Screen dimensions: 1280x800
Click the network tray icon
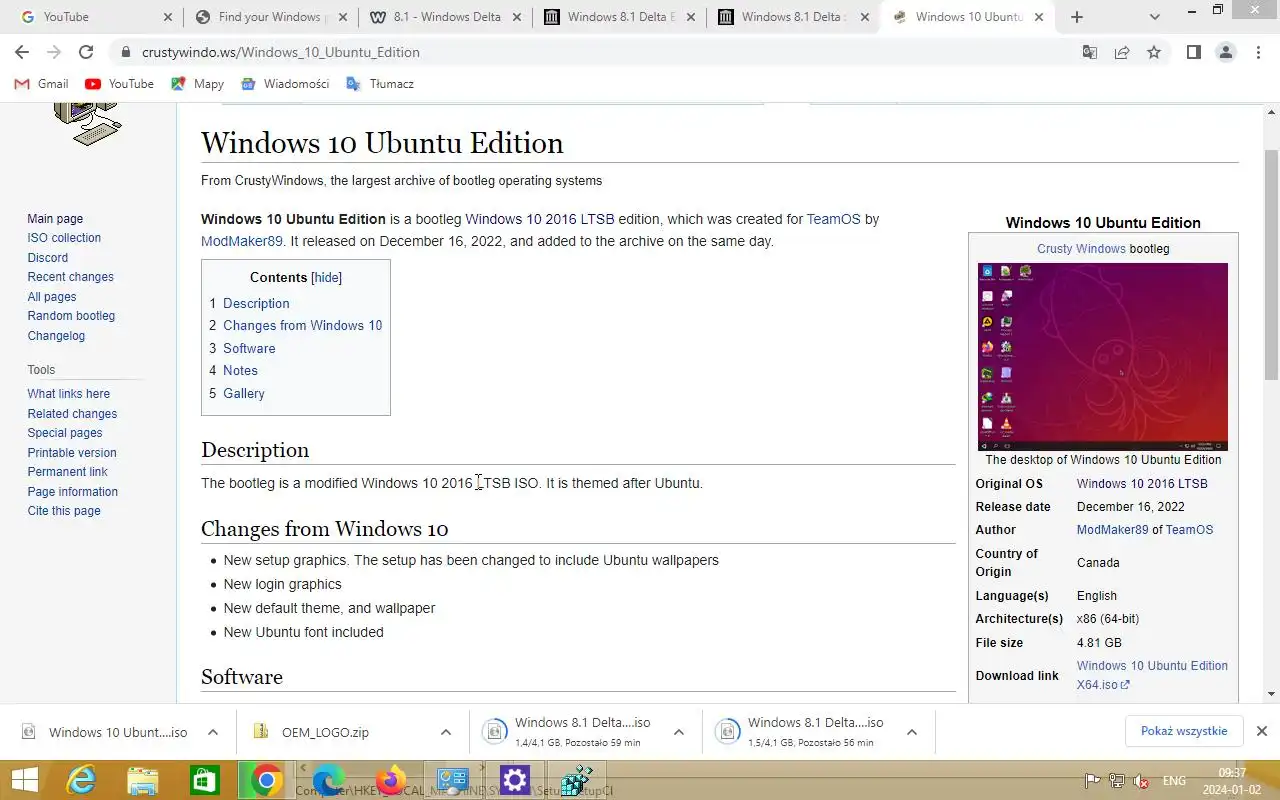point(1116,781)
